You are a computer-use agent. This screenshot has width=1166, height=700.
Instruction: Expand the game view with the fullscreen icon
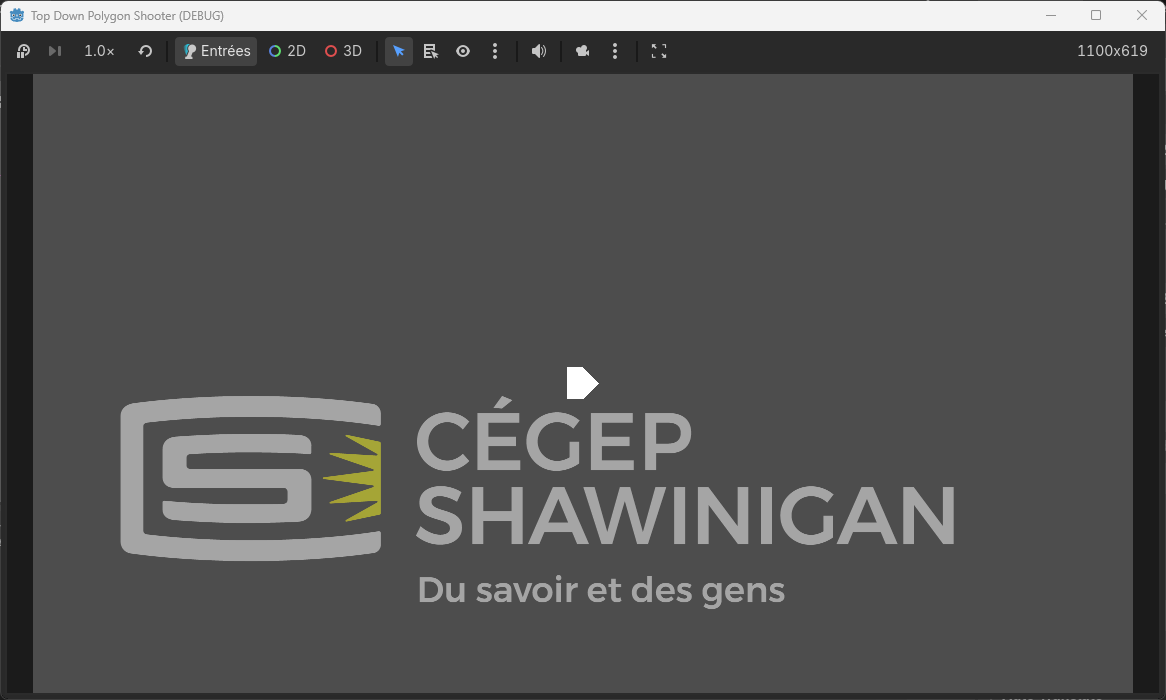[x=659, y=51]
